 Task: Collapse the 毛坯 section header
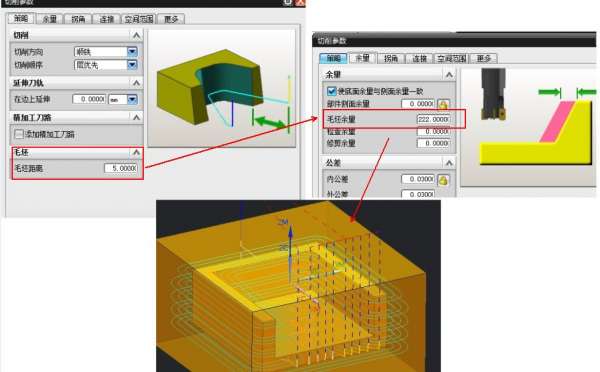tap(136, 152)
